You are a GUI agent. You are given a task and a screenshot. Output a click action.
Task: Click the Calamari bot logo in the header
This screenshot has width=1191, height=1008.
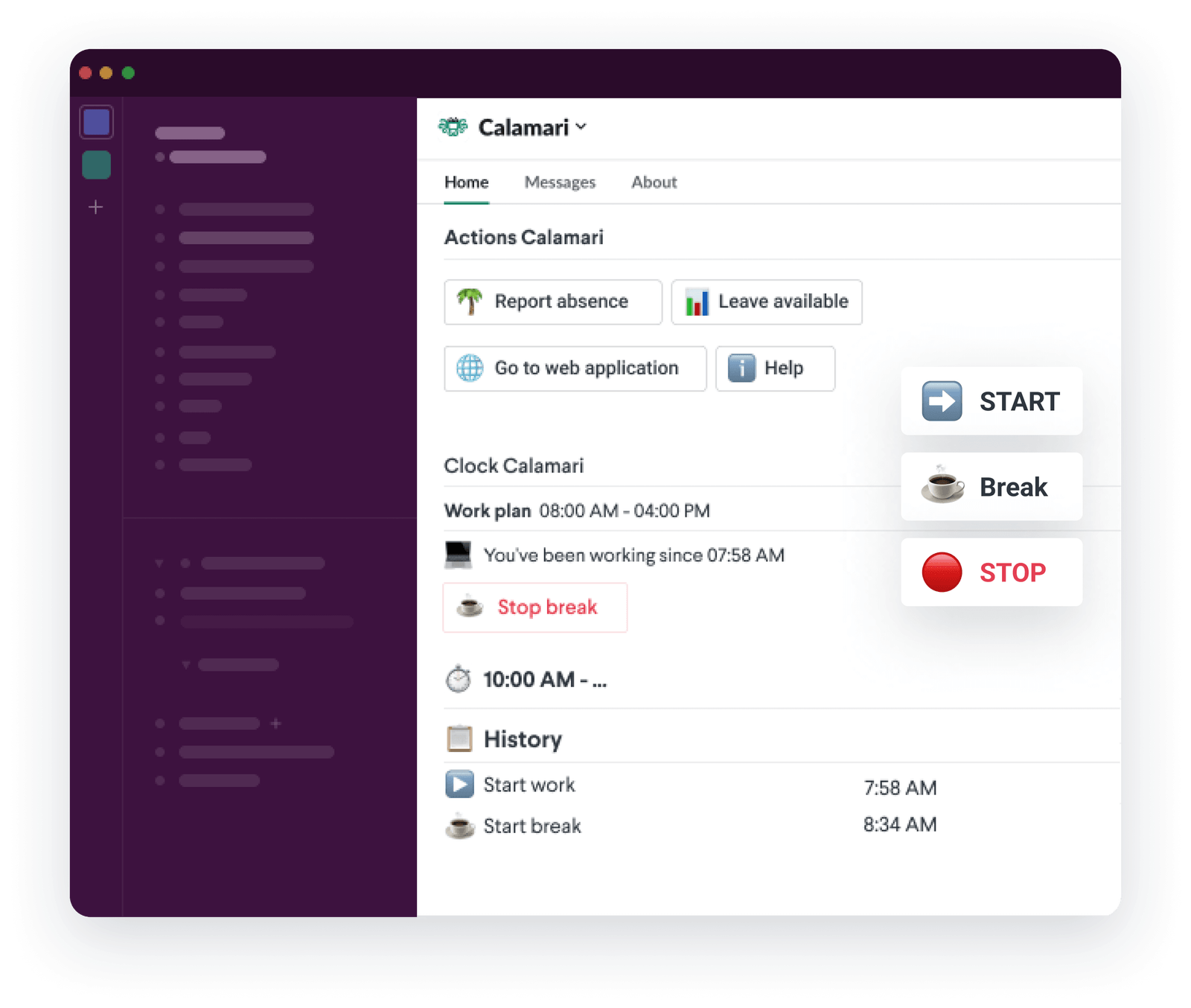pos(453,127)
